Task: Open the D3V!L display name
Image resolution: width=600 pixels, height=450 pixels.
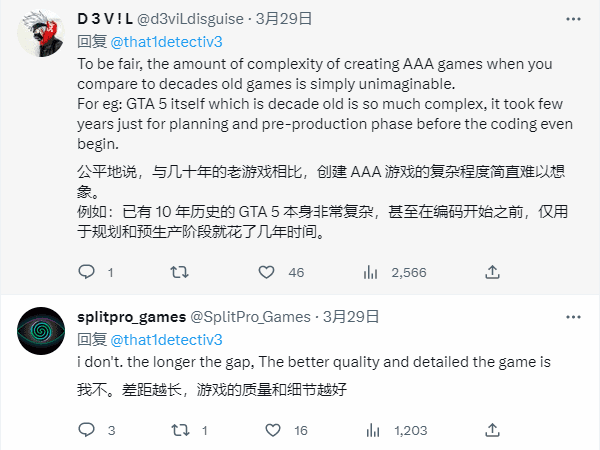Action: 105,19
